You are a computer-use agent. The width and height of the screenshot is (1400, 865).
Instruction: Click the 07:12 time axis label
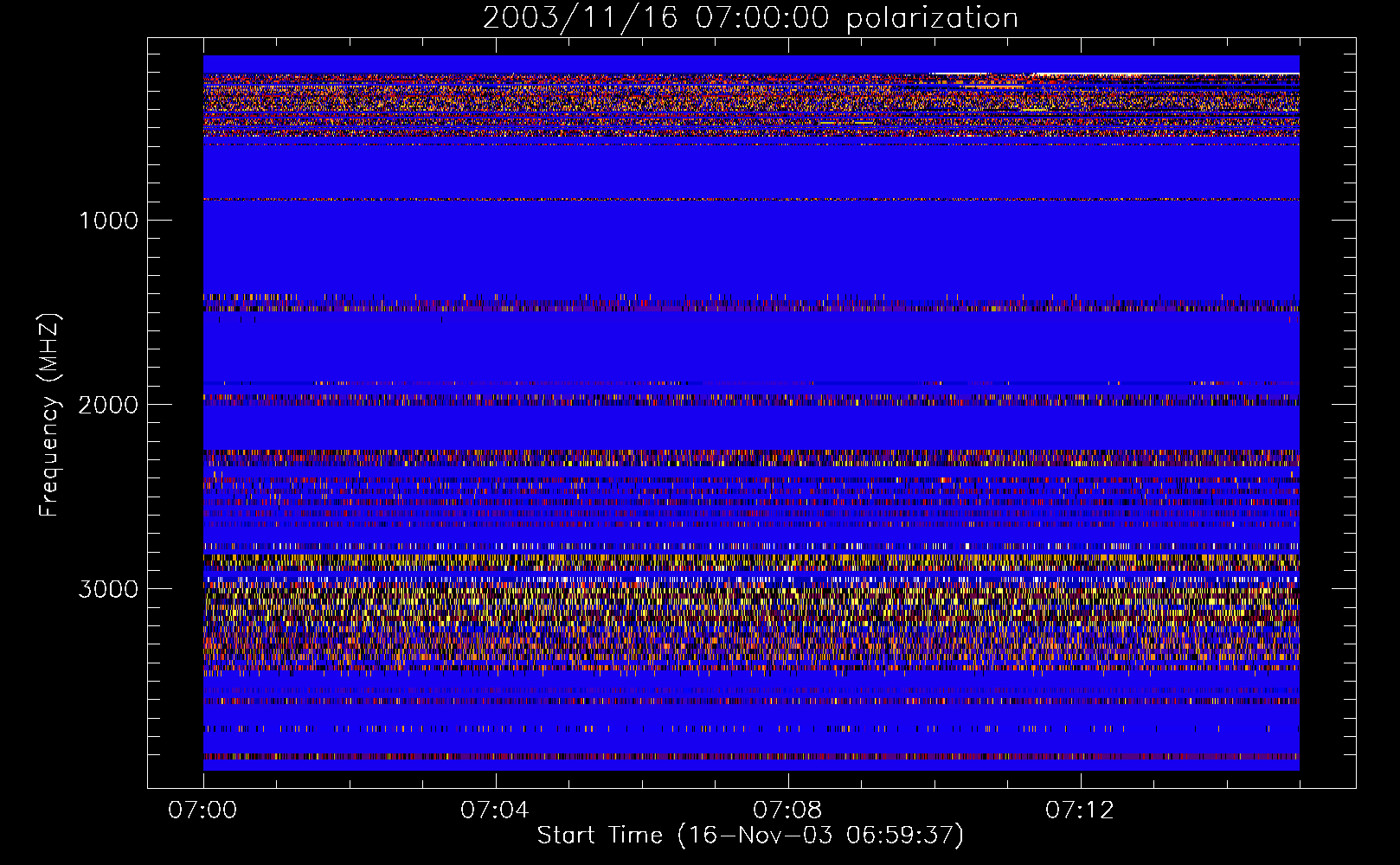pos(1080,811)
